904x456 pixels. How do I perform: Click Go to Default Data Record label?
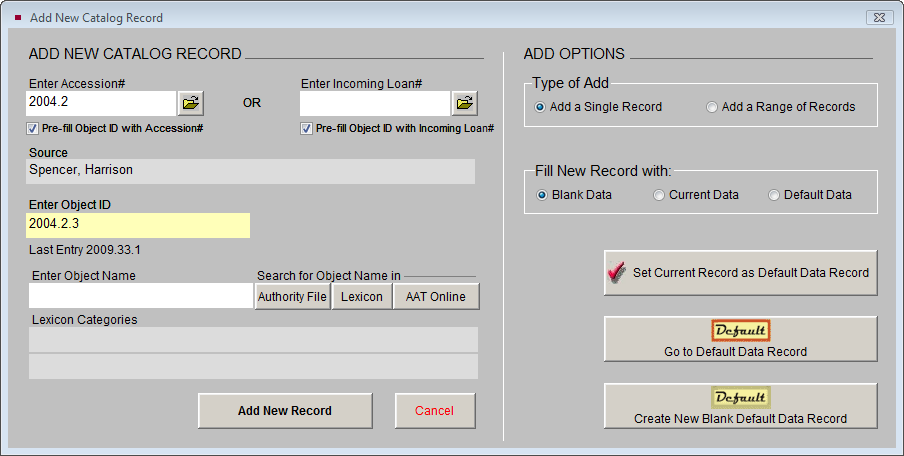tap(735, 352)
